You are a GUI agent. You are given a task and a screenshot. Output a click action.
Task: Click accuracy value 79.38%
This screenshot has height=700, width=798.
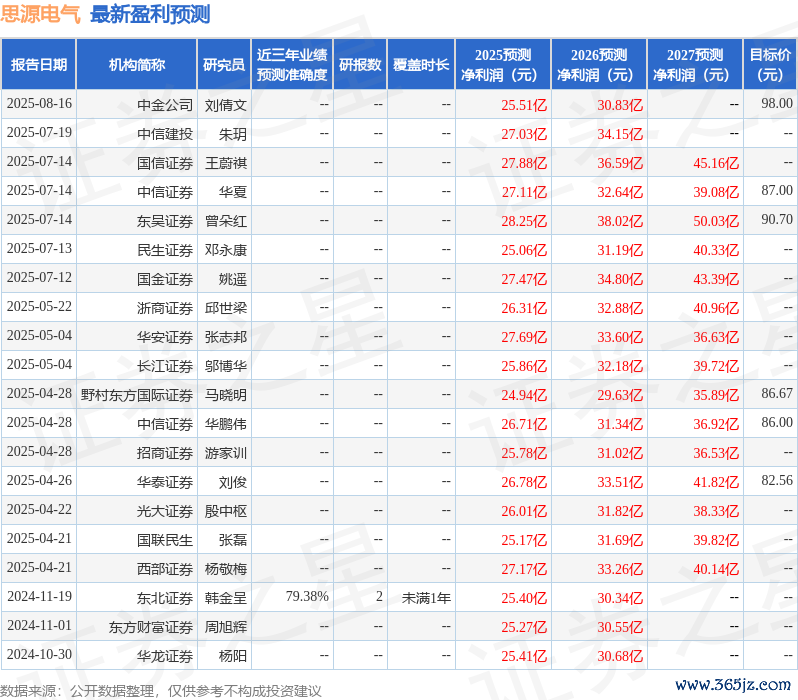(x=307, y=597)
